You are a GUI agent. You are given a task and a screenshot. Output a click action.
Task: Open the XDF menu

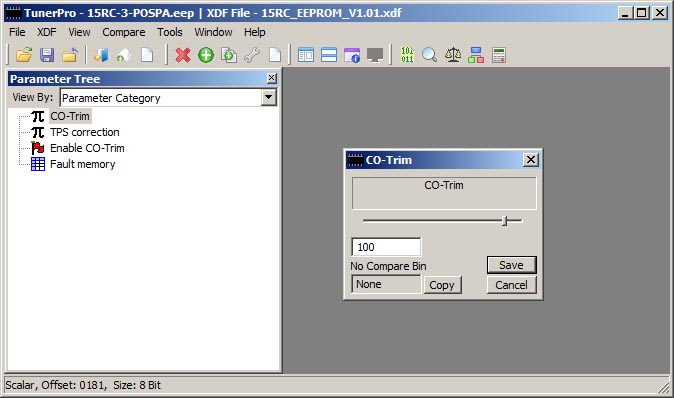click(46, 32)
